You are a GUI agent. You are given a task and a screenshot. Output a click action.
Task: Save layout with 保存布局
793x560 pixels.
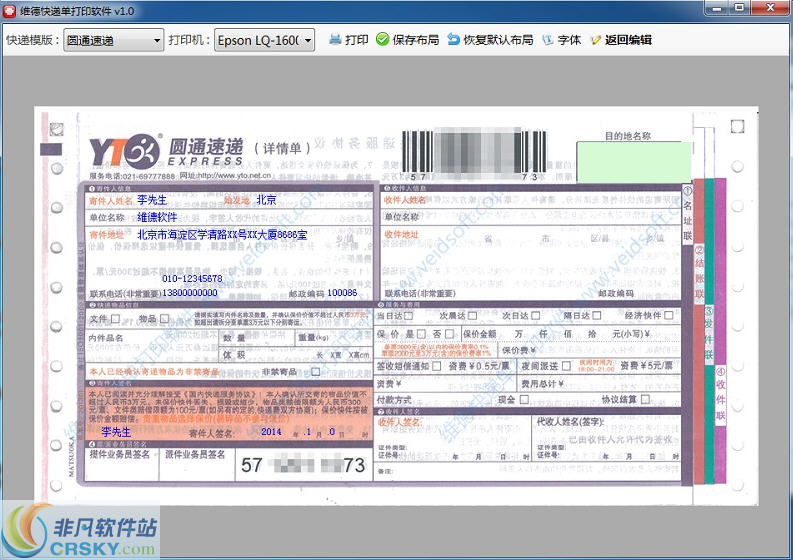(x=408, y=39)
